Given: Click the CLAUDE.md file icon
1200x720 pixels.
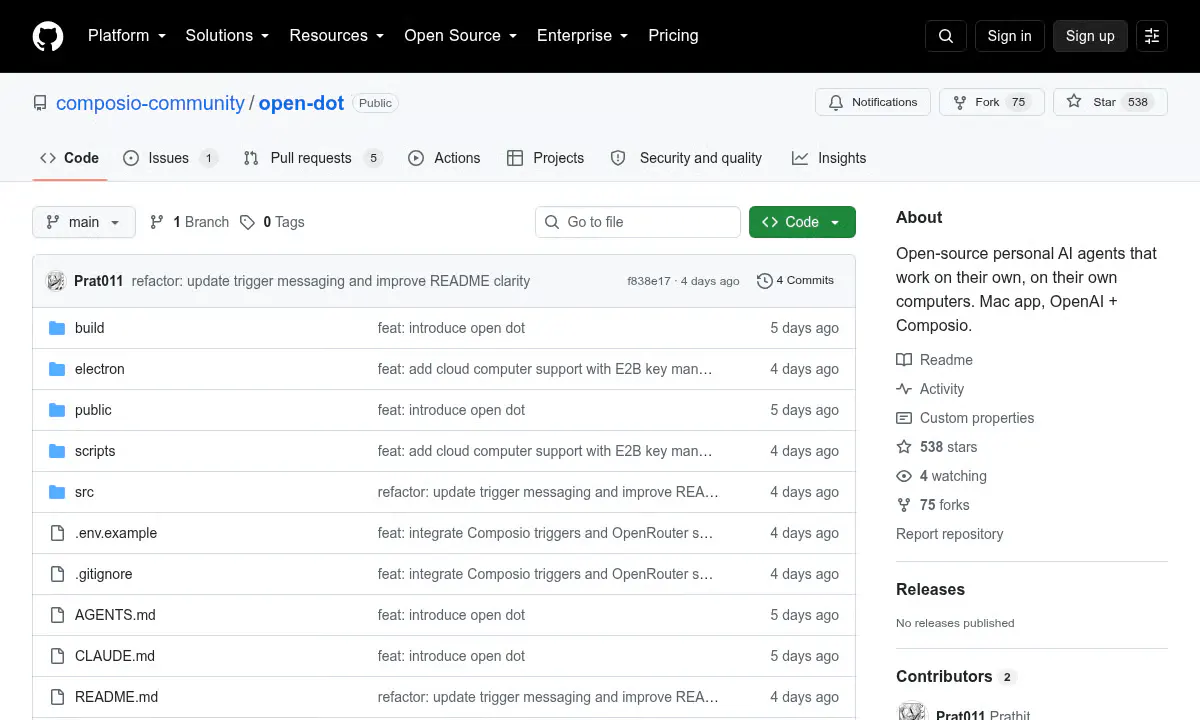Looking at the screenshot, I should pyautogui.click(x=57, y=656).
